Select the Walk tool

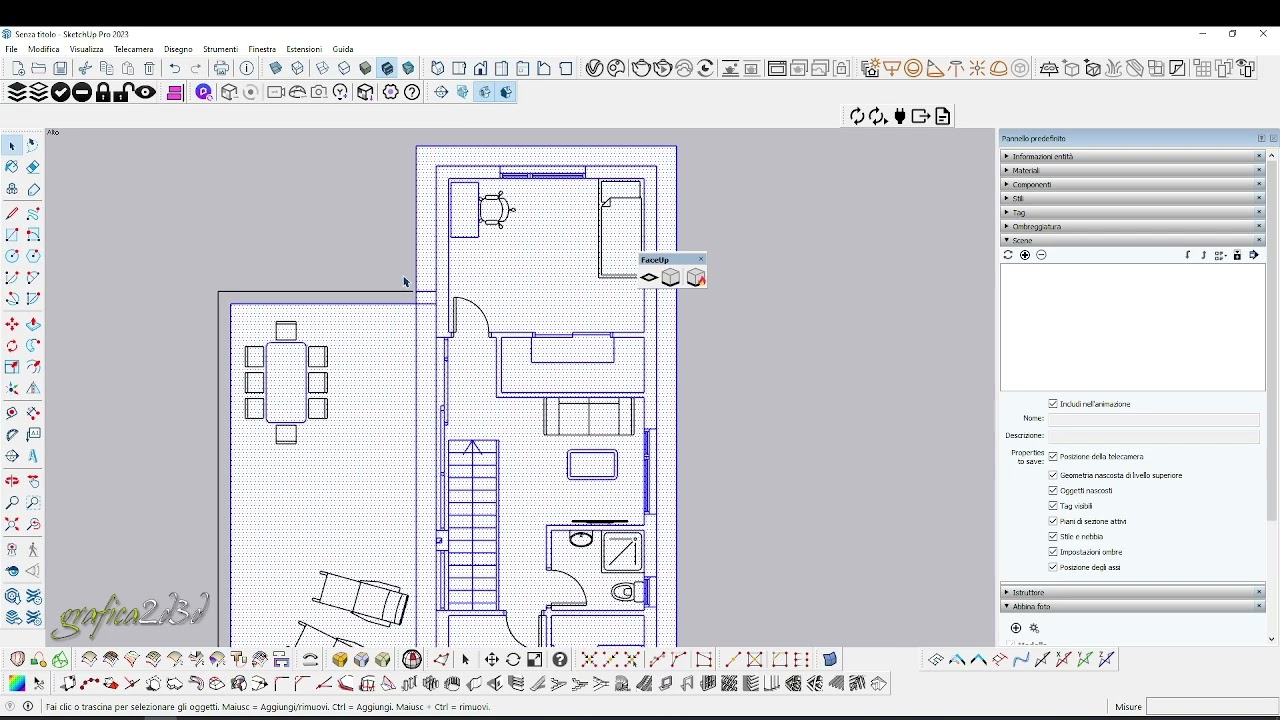pyautogui.click(x=33, y=549)
